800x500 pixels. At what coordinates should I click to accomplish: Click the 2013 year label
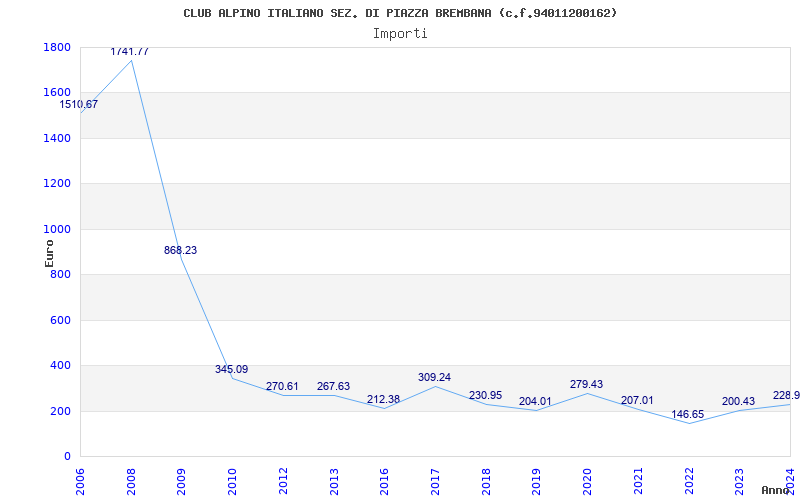point(334,482)
